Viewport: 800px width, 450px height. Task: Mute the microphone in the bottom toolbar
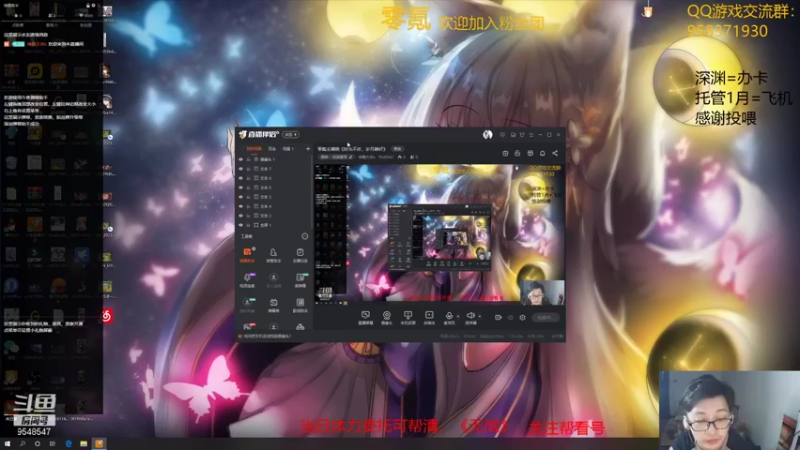click(x=449, y=317)
